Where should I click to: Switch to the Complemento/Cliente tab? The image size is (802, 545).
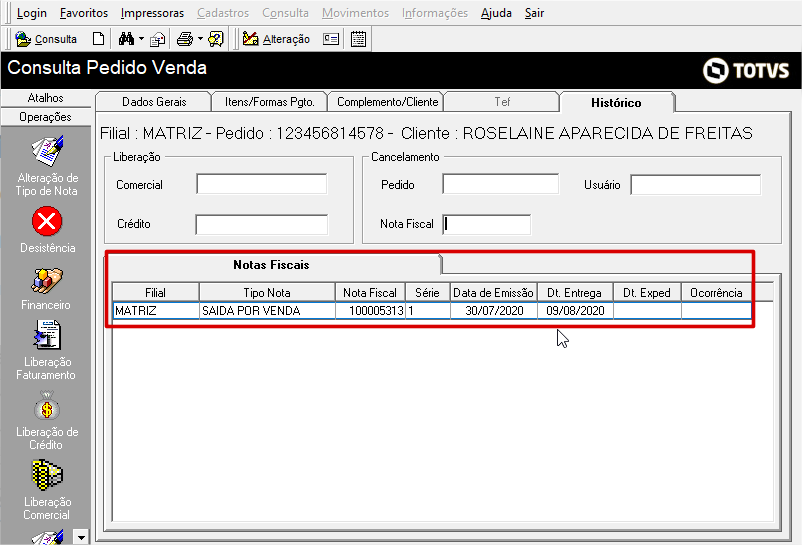click(387, 102)
